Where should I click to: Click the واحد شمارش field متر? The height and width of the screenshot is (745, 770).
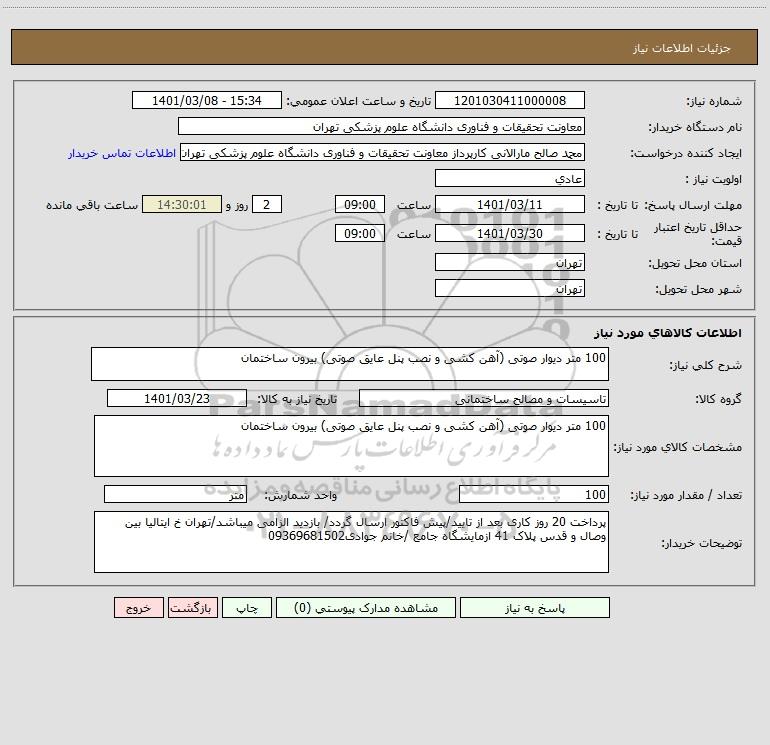tap(175, 495)
